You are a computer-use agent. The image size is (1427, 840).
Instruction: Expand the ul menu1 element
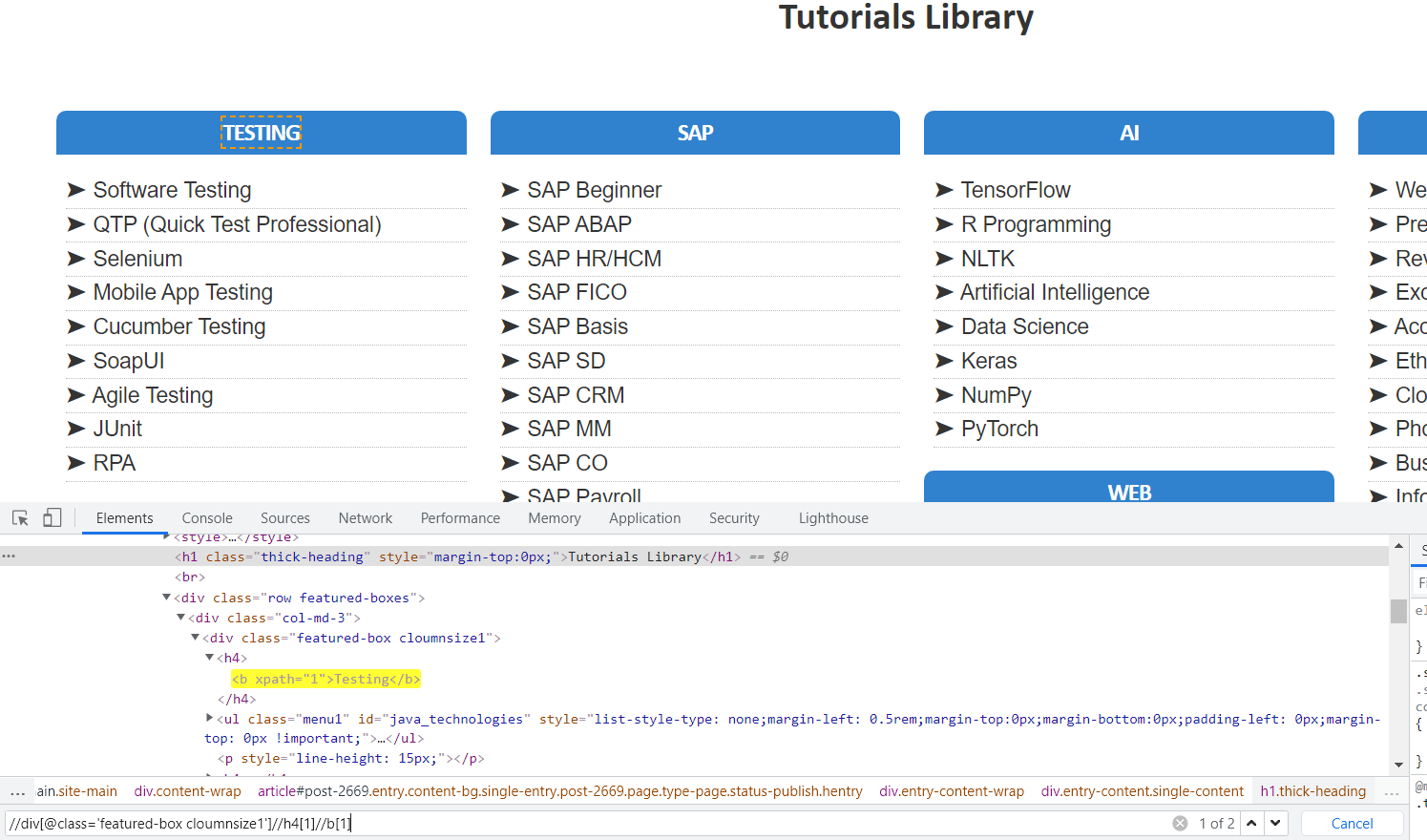209,718
